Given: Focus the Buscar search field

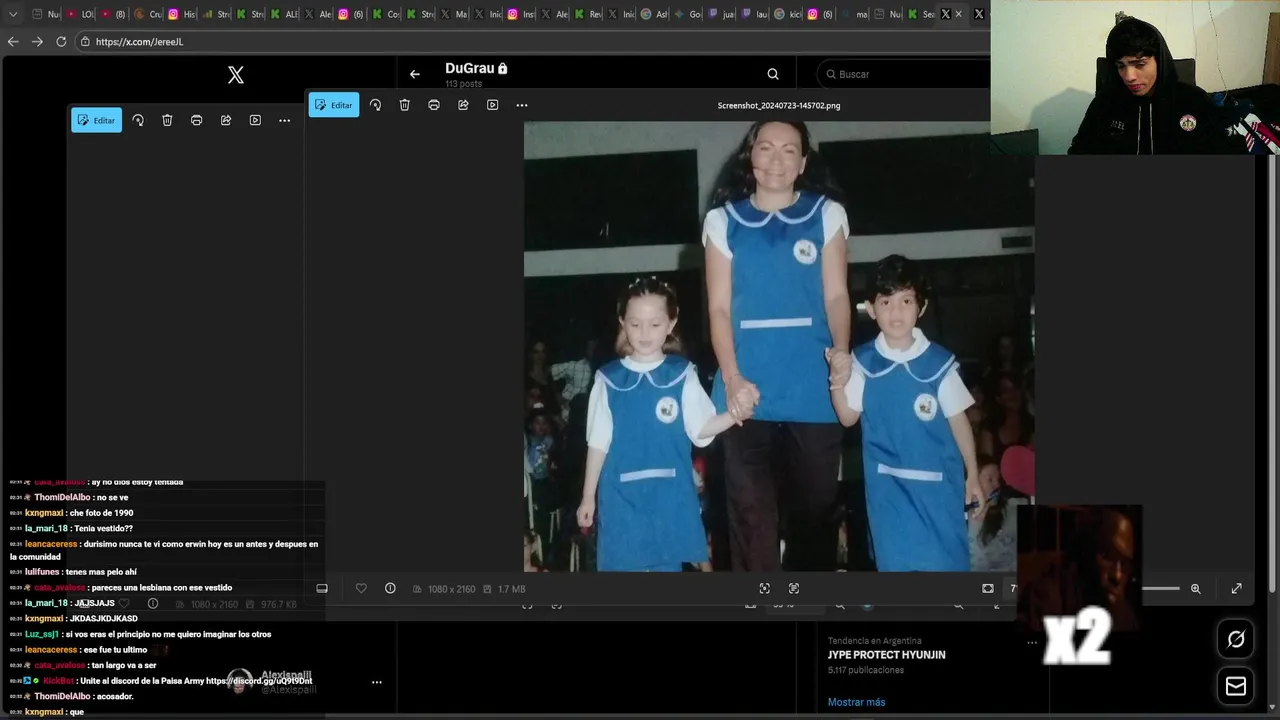Looking at the screenshot, I should pos(903,74).
